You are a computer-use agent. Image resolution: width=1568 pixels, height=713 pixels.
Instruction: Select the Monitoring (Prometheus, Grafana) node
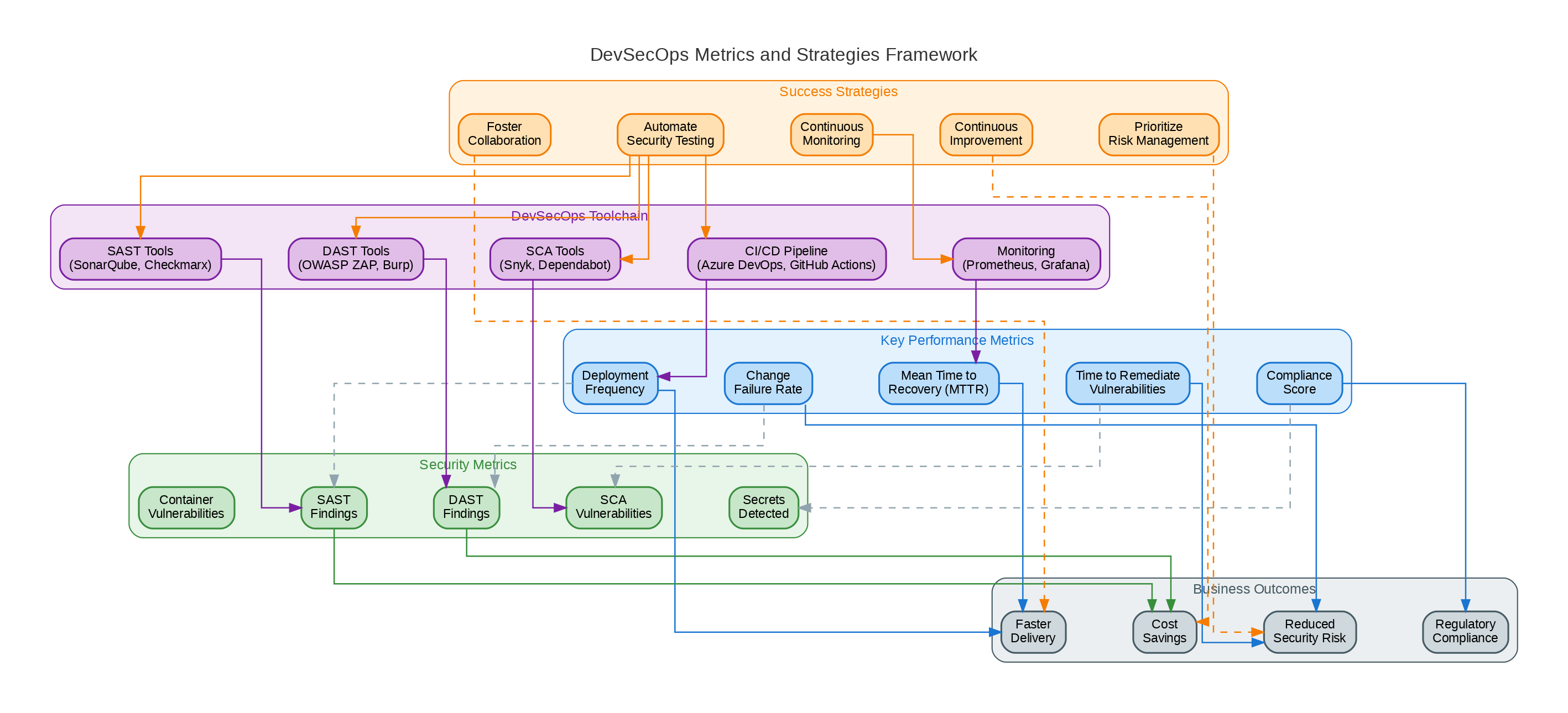(x=1025, y=258)
